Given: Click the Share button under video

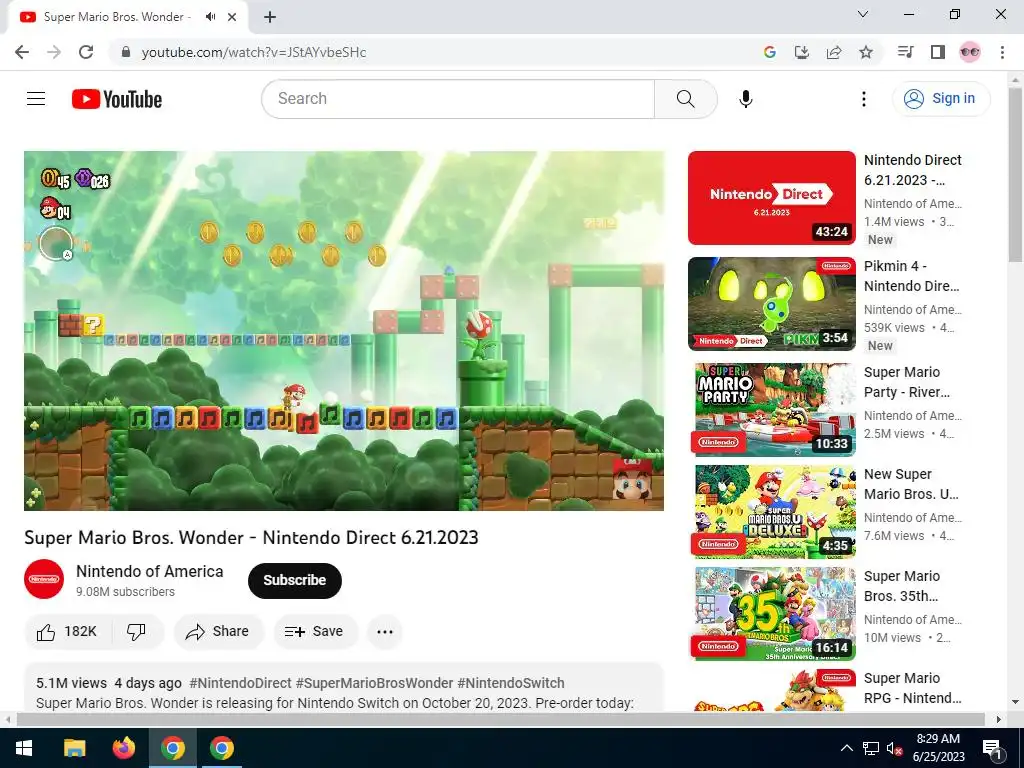Looking at the screenshot, I should [219, 632].
